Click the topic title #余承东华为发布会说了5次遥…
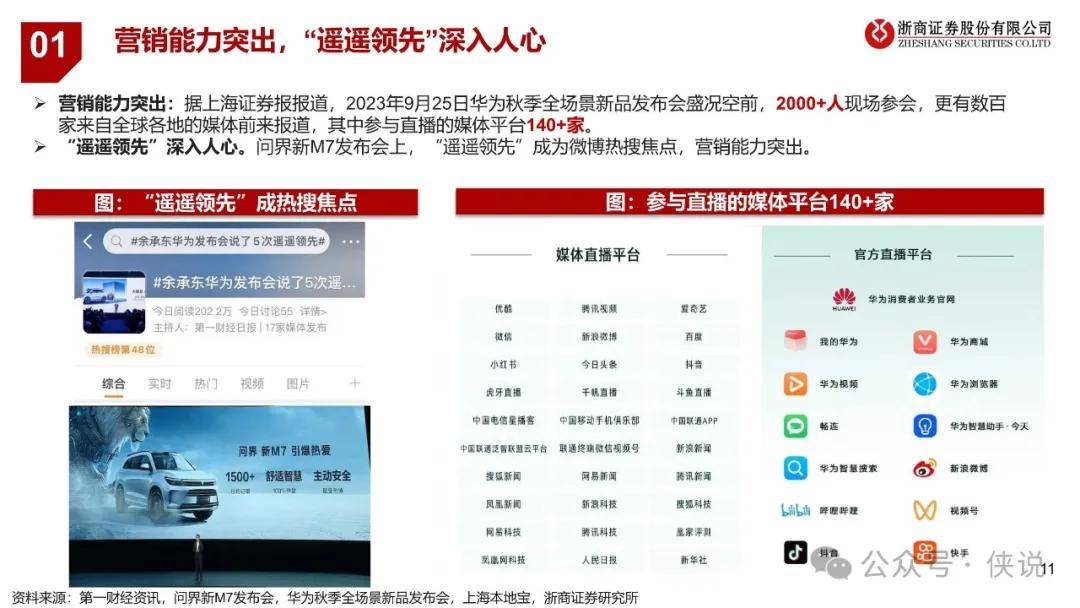The height and width of the screenshot is (608, 1080). pyautogui.click(x=255, y=283)
